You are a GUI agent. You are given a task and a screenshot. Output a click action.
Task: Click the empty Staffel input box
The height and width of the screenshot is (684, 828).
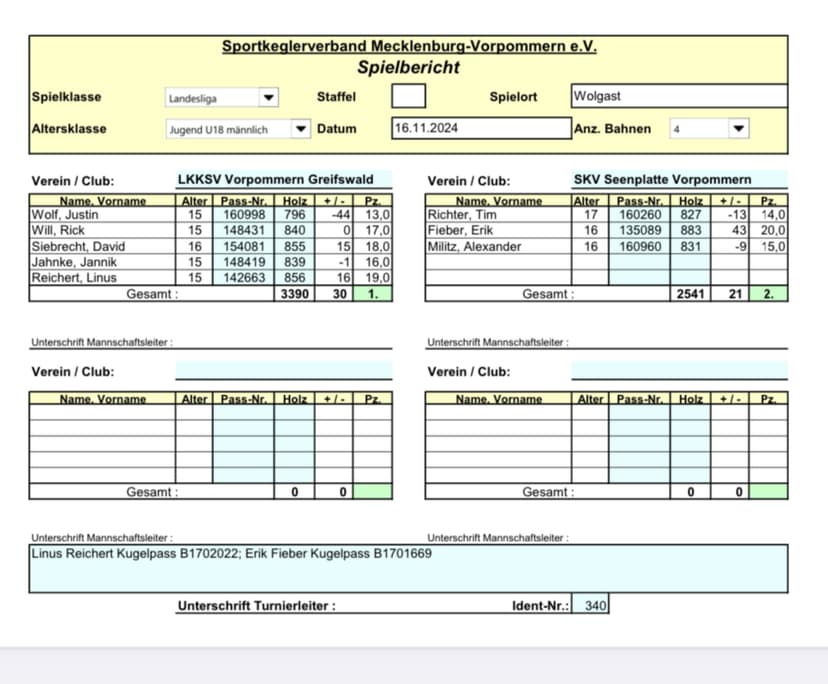tap(408, 96)
